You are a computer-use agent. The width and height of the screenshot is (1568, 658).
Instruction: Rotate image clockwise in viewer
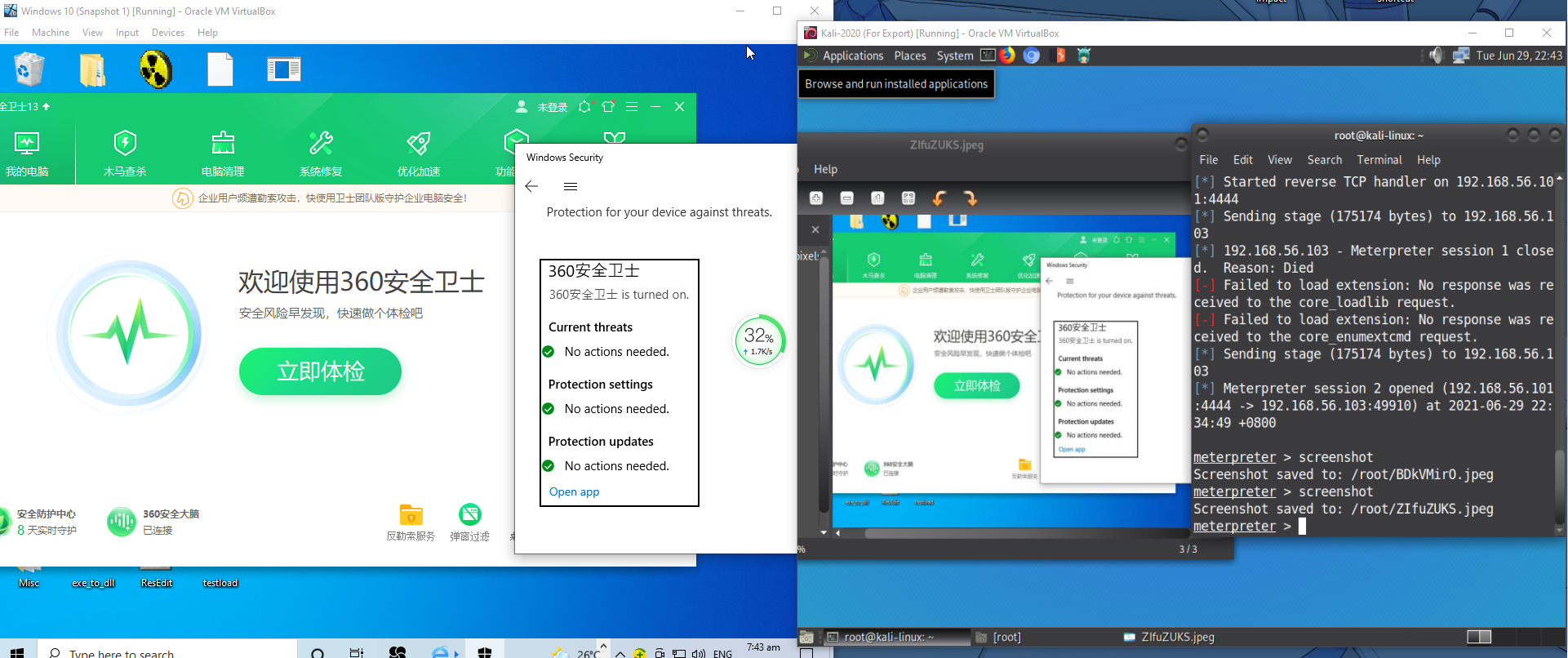pos(970,198)
